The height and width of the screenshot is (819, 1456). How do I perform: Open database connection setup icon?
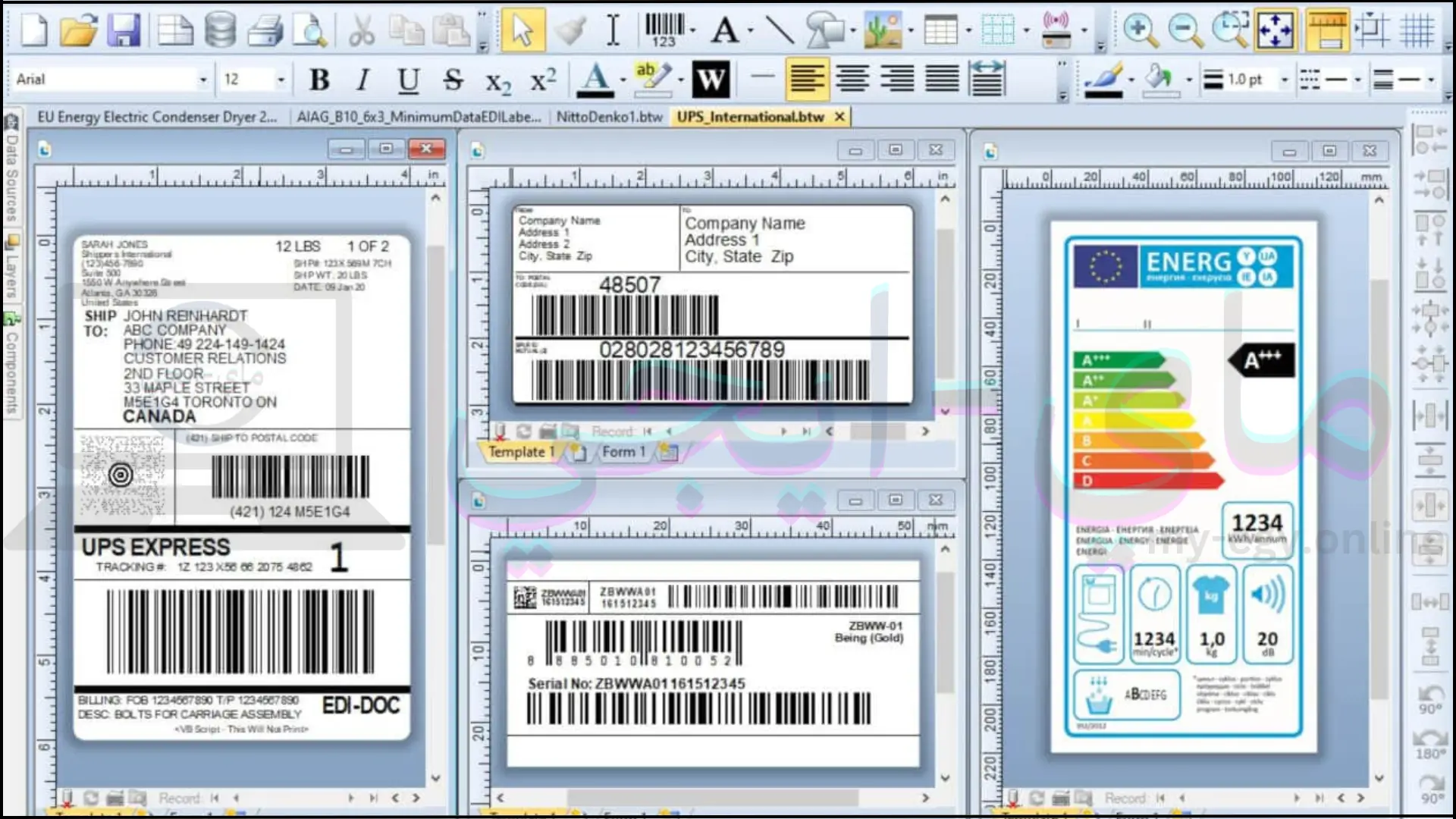pos(220,30)
